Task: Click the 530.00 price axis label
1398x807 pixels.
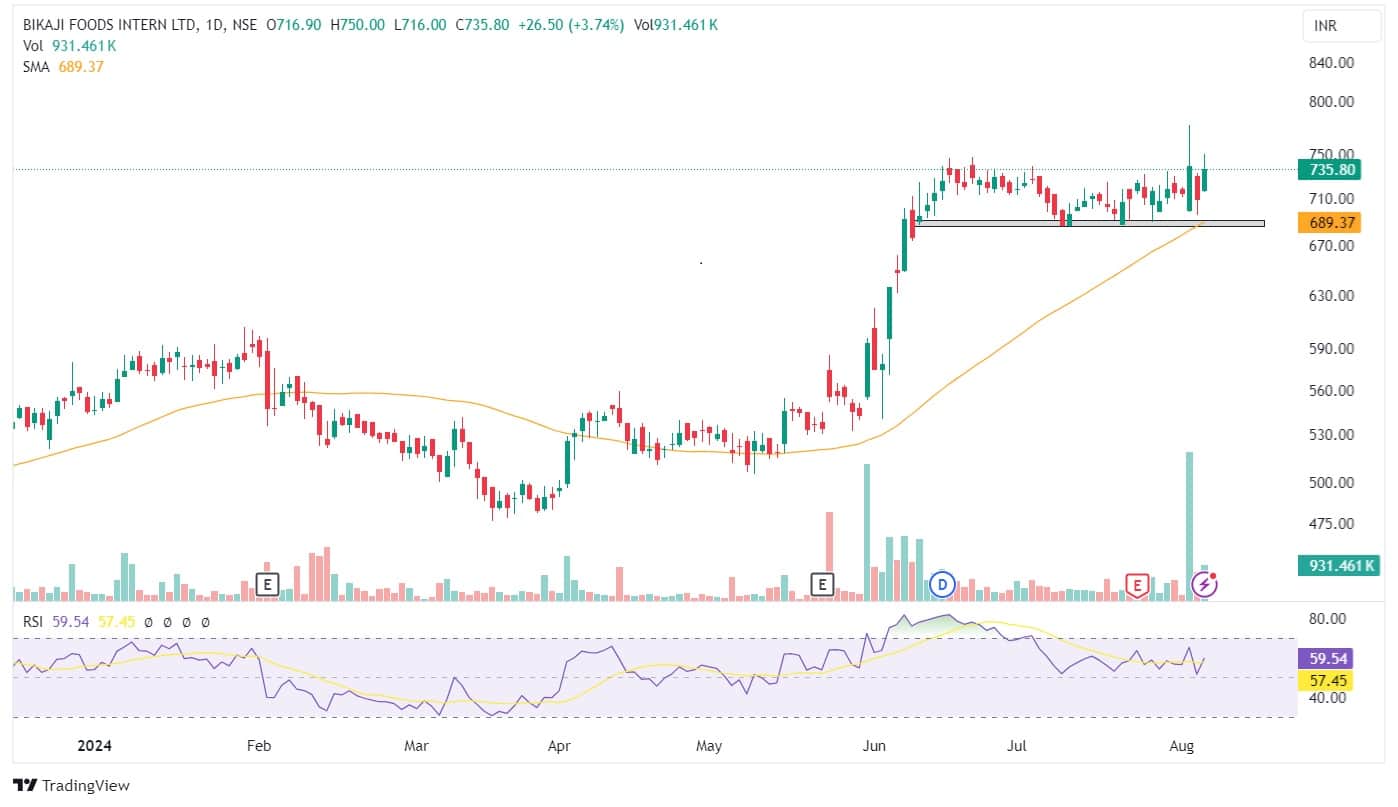Action: tap(1331, 434)
